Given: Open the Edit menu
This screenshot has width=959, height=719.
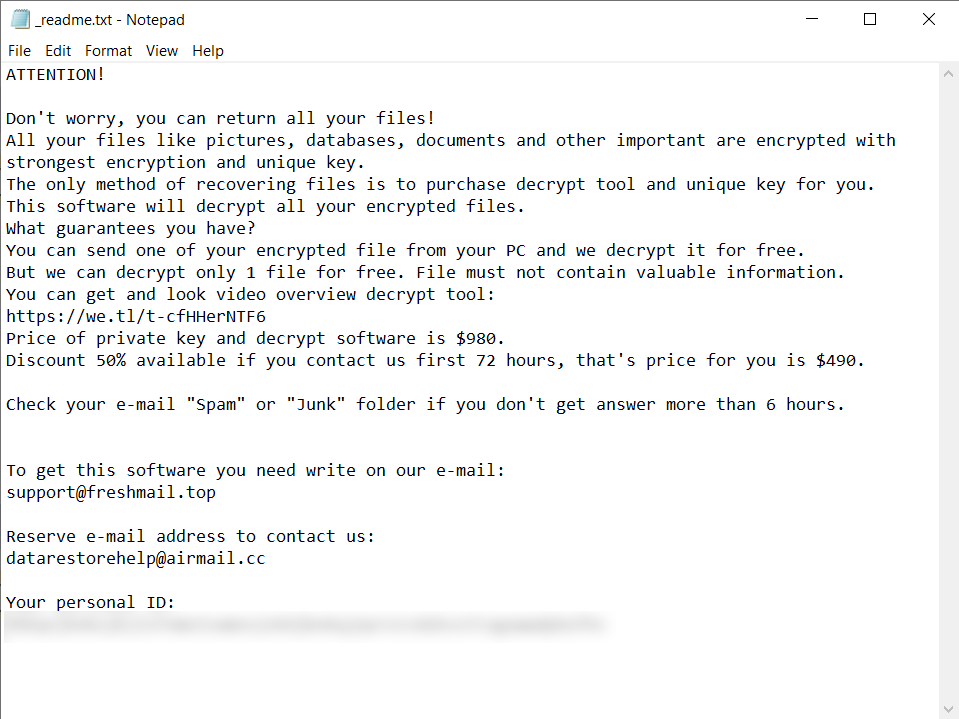Looking at the screenshot, I should point(58,51).
